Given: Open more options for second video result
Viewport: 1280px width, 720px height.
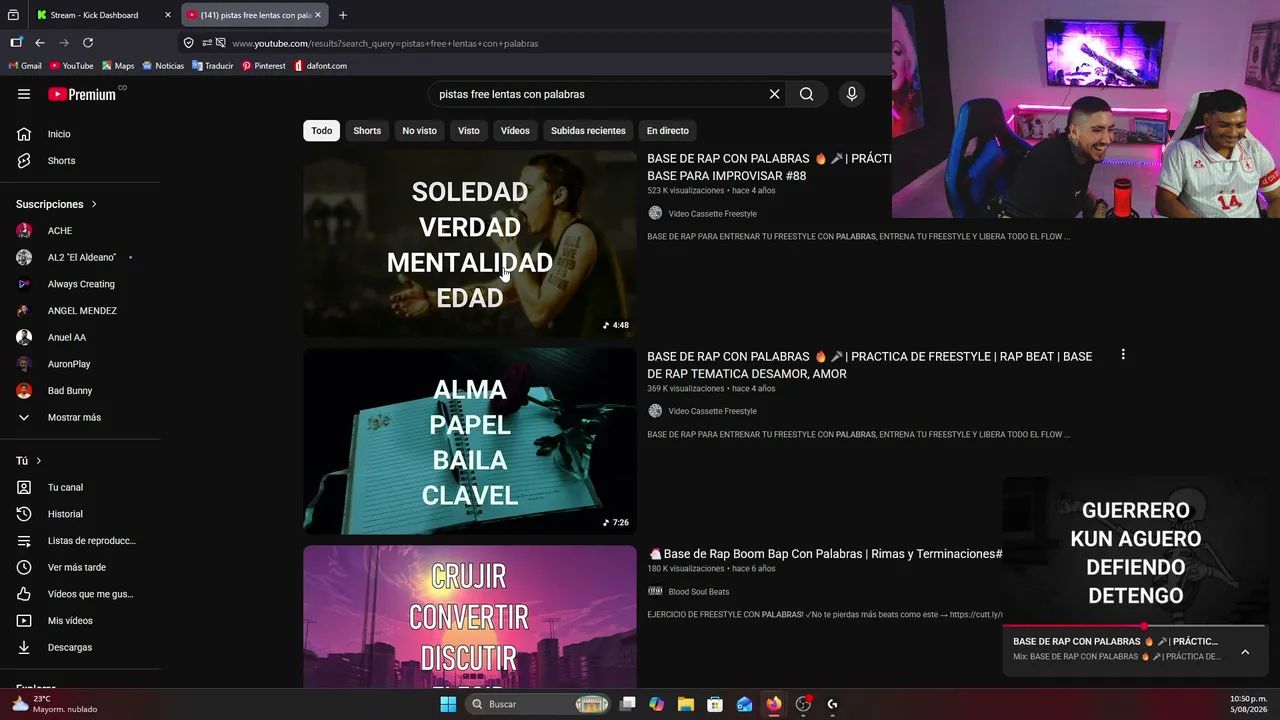Looking at the screenshot, I should point(1123,355).
